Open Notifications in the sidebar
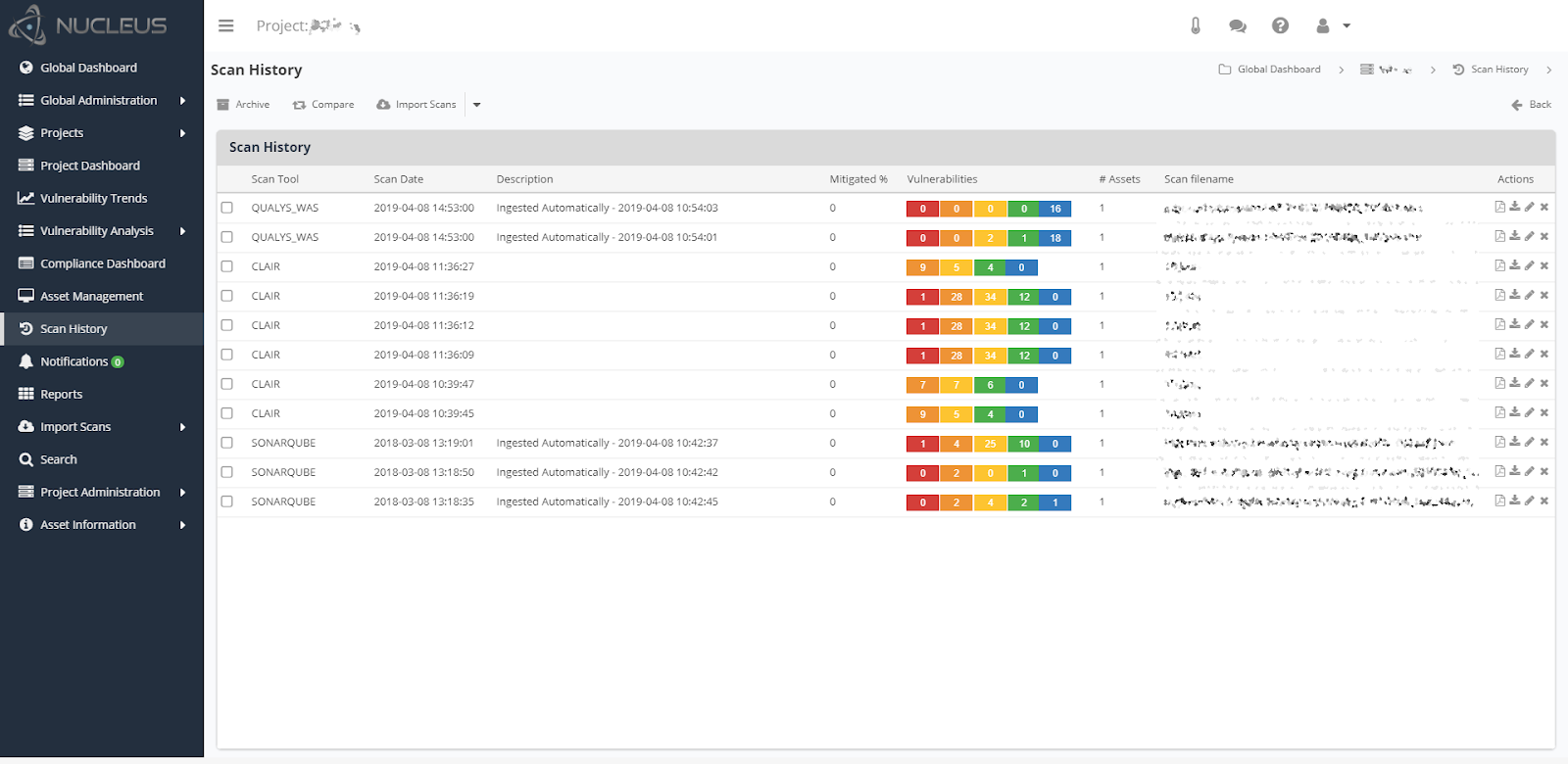This screenshot has height=764, width=1568. (102, 361)
